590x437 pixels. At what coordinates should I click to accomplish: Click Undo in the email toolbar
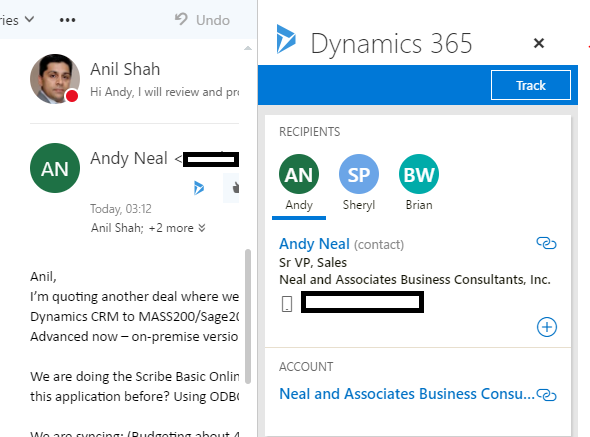(x=202, y=20)
